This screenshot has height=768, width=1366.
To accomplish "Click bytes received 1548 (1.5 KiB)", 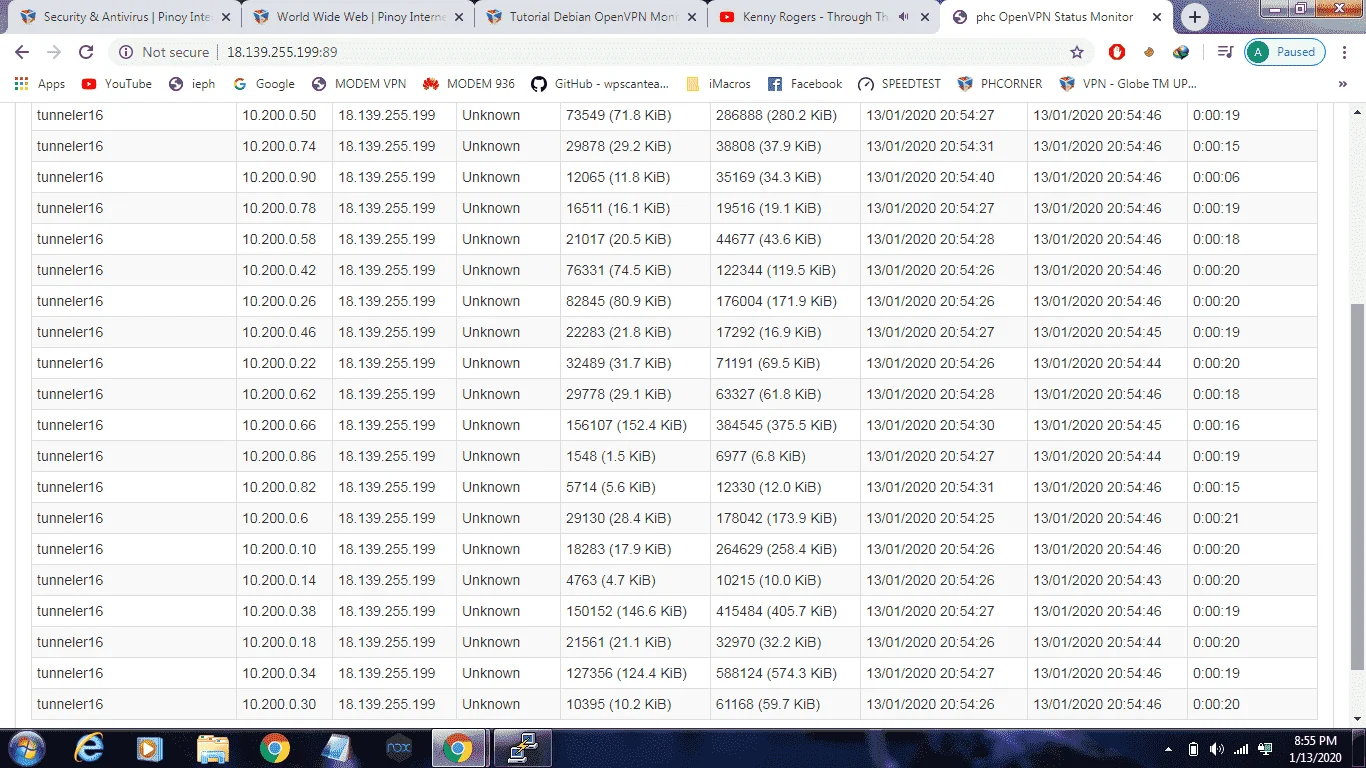I will pyautogui.click(x=611, y=456).
